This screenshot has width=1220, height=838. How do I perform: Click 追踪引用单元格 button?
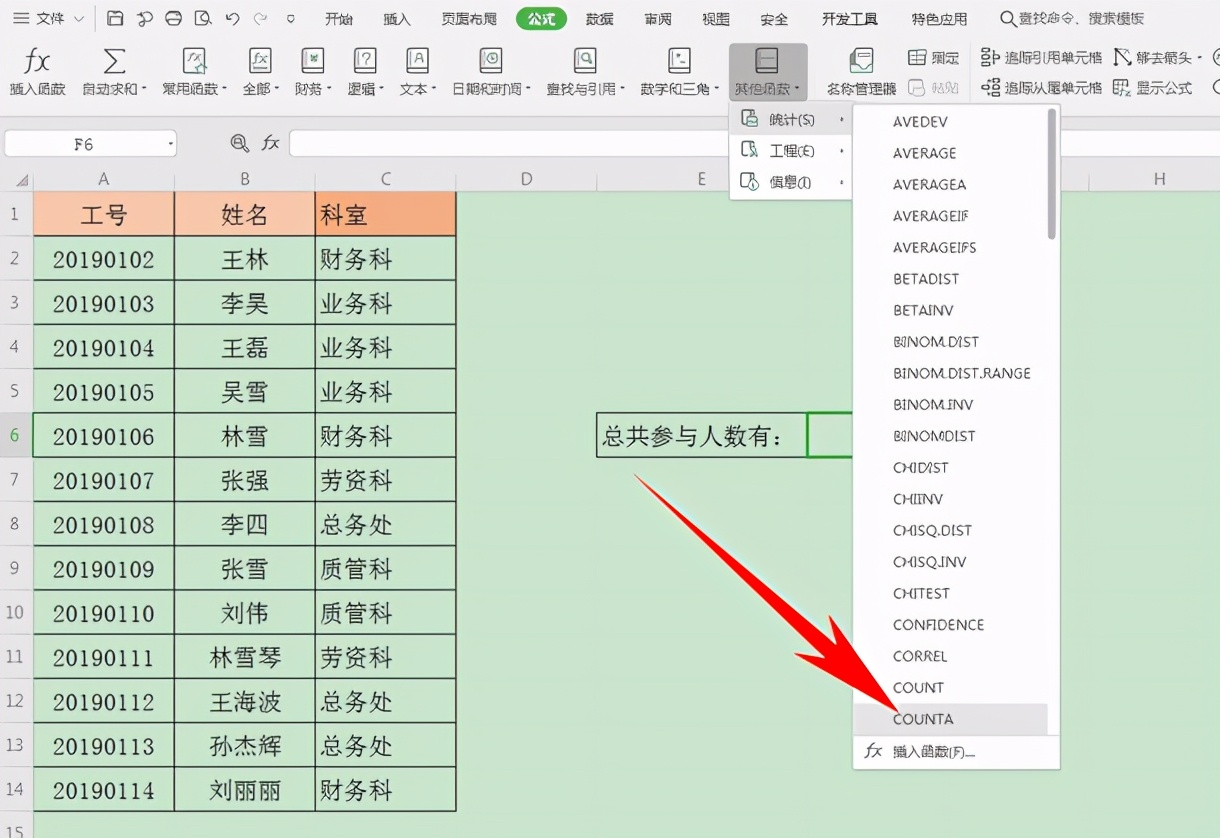click(x=1041, y=58)
